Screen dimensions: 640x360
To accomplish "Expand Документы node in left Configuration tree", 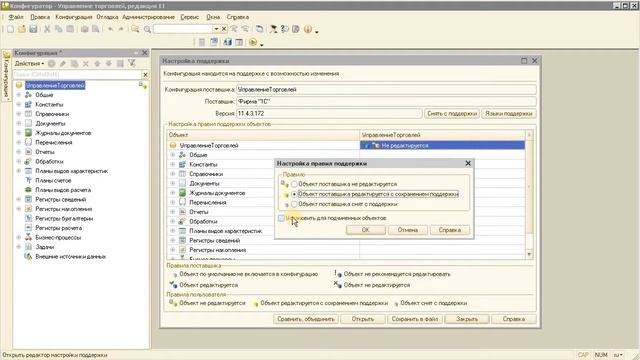I will tap(19, 123).
